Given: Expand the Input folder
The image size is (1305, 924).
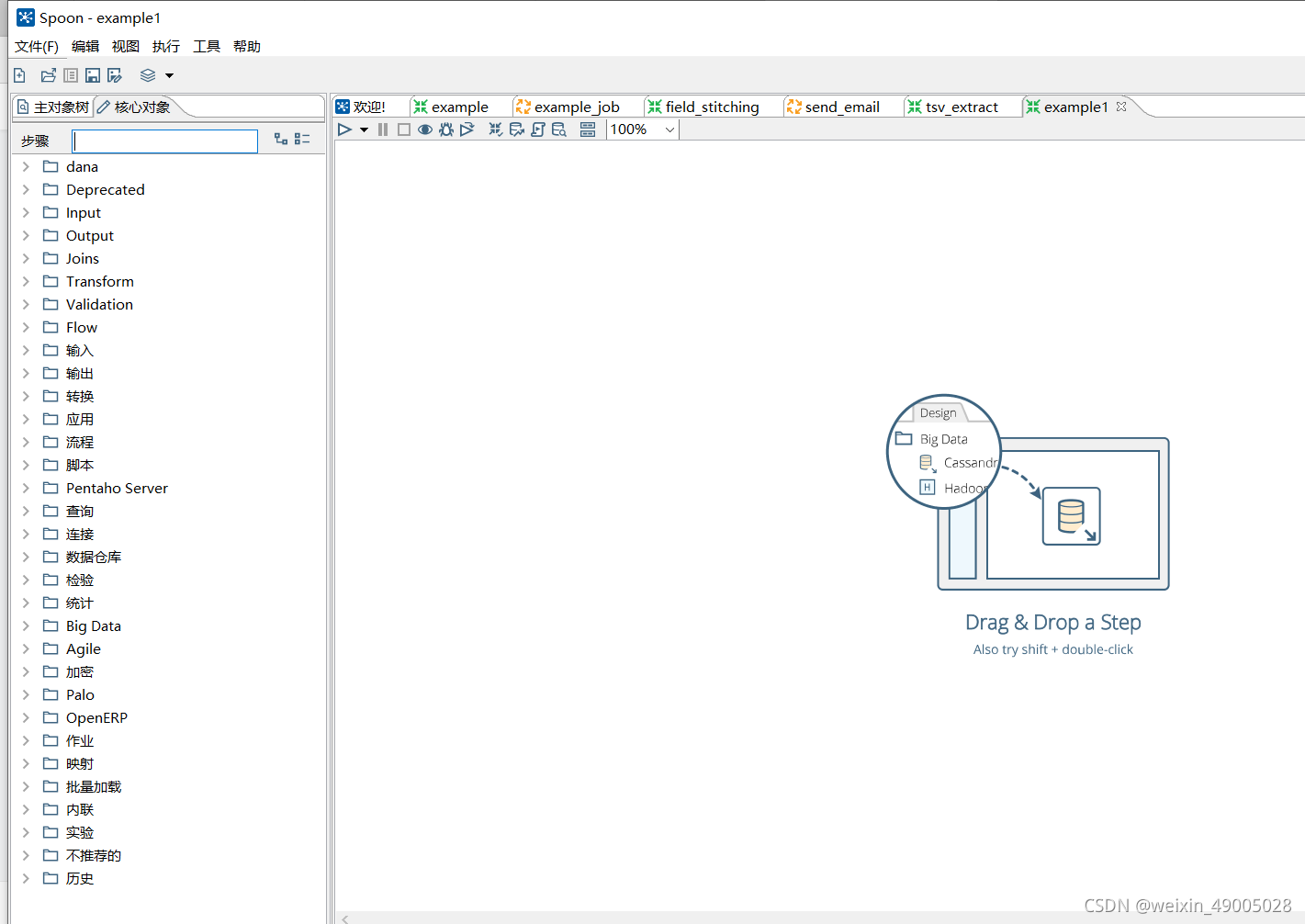Looking at the screenshot, I should pos(26,212).
